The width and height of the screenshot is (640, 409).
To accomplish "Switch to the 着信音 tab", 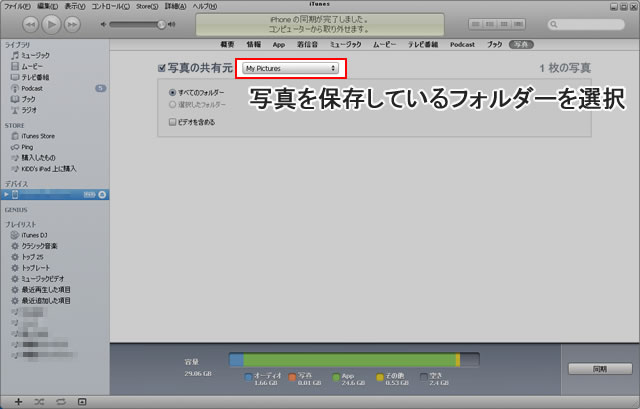I will (x=307, y=44).
